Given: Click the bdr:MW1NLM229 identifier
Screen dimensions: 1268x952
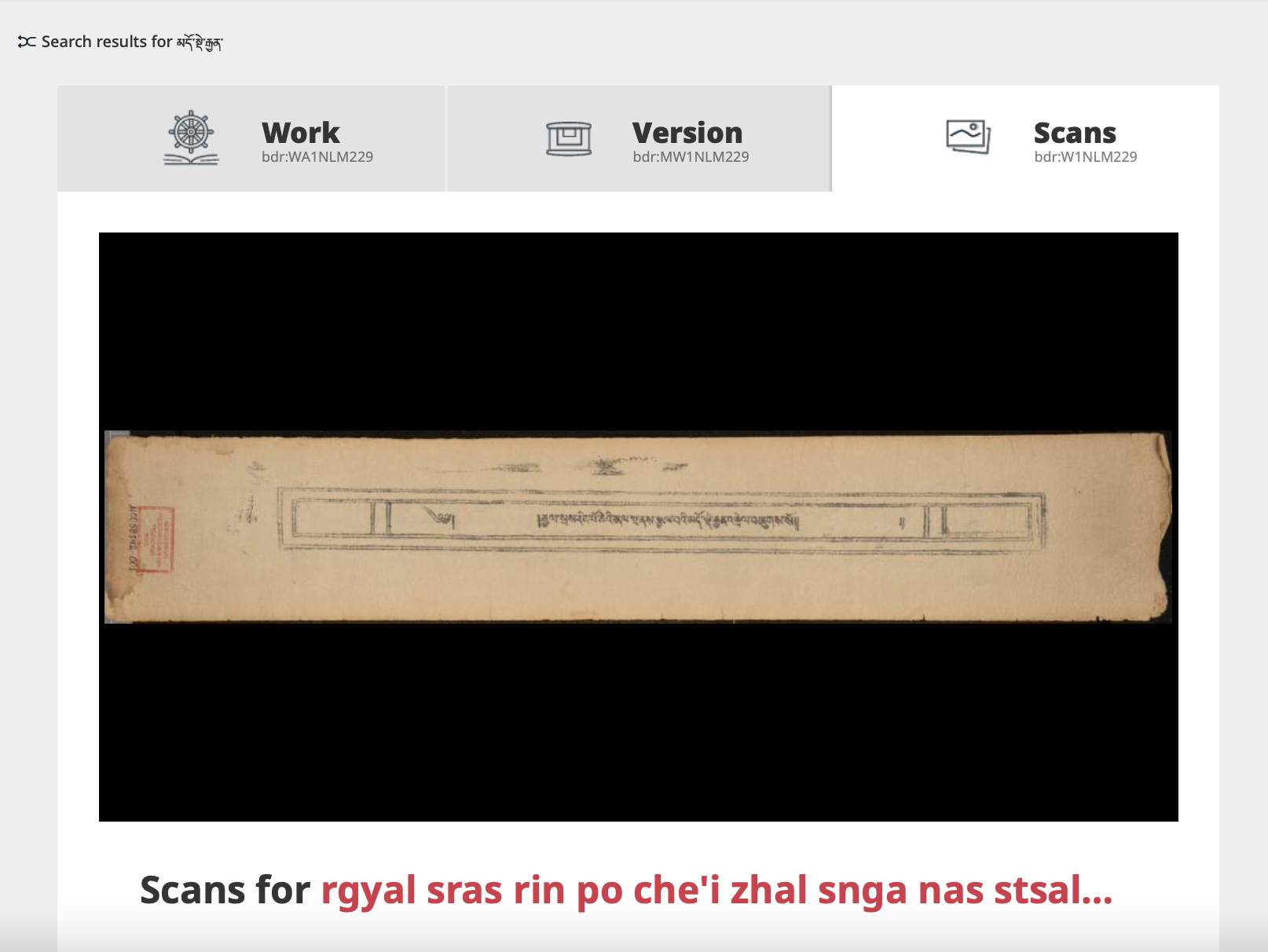Looking at the screenshot, I should pyautogui.click(x=691, y=157).
